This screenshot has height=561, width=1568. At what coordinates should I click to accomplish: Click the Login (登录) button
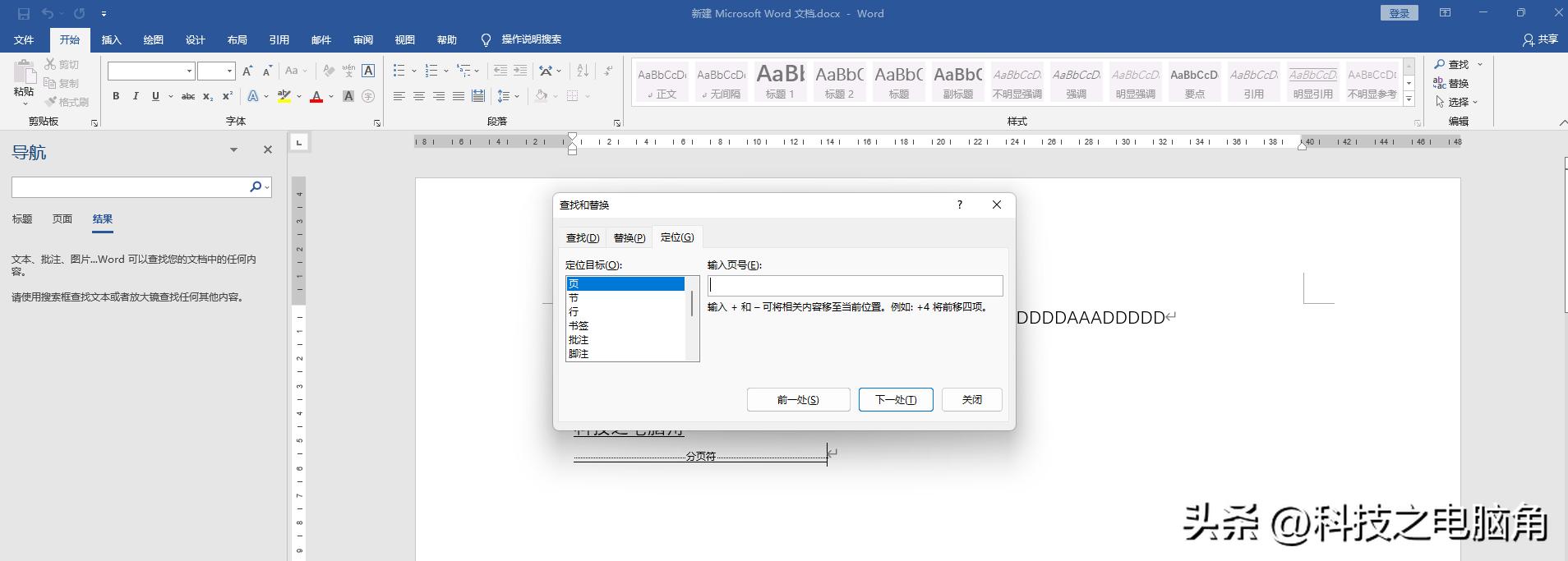tap(1400, 13)
